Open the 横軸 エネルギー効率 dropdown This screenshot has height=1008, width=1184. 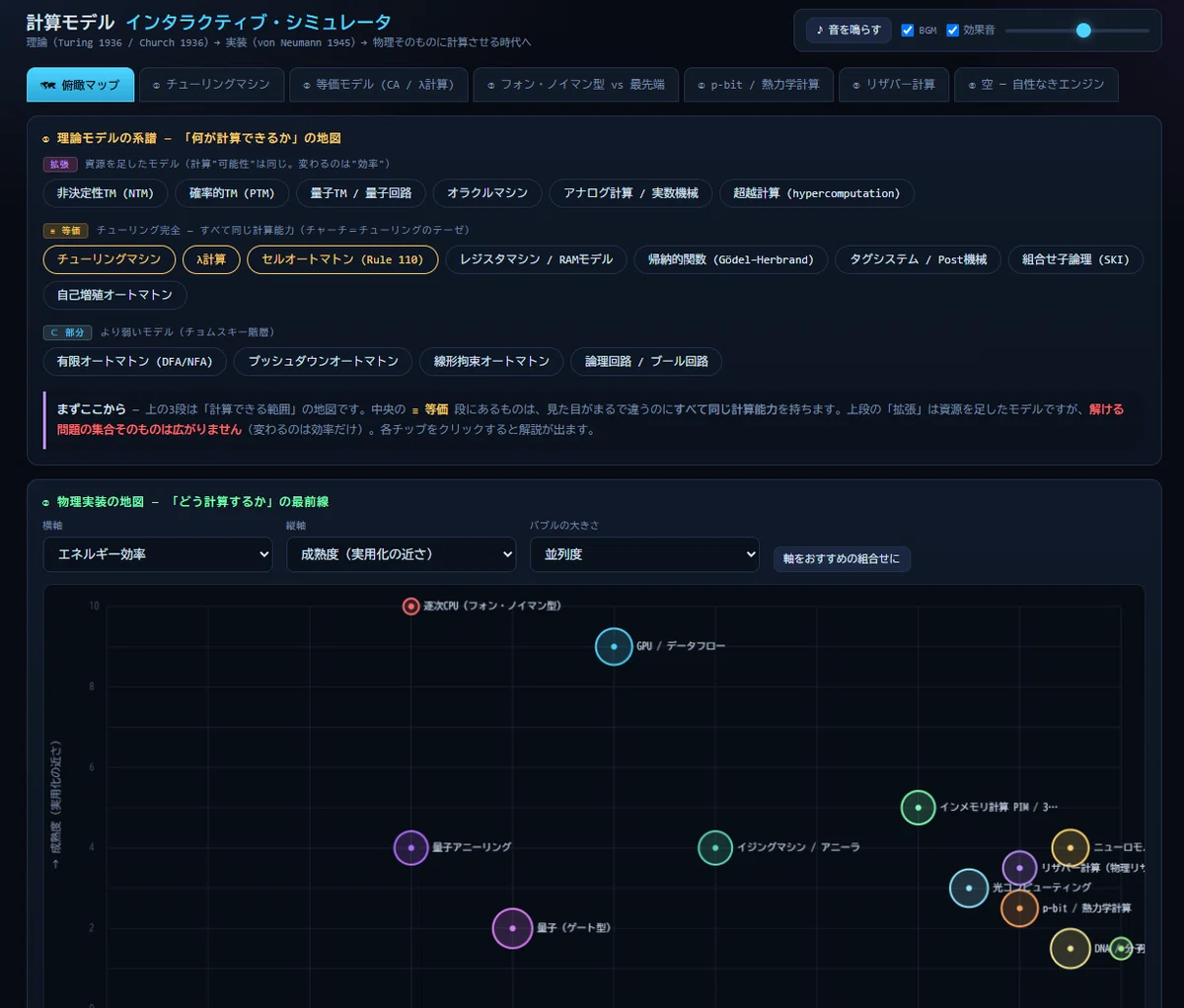pyautogui.click(x=158, y=554)
